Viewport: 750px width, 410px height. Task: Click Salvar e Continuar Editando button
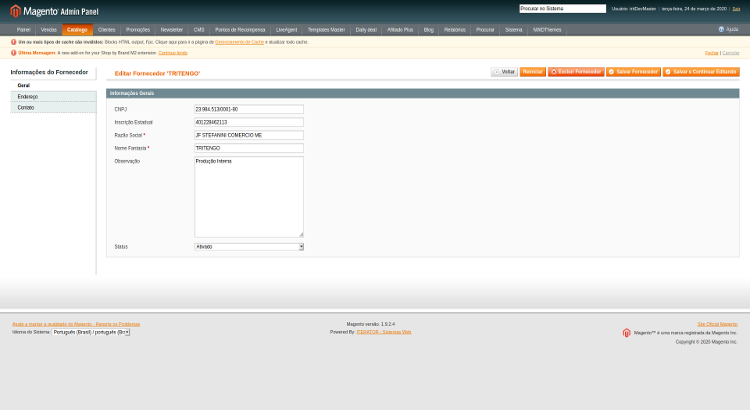pyautogui.click(x=701, y=72)
